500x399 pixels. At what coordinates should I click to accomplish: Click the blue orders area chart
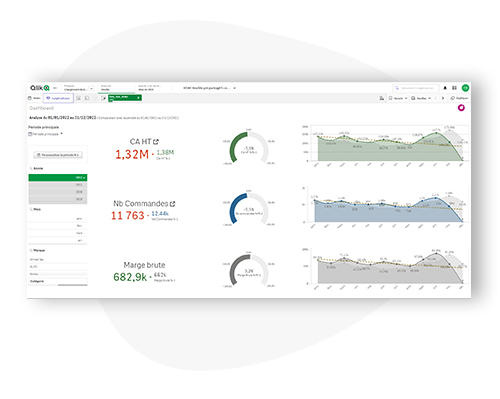click(385, 207)
